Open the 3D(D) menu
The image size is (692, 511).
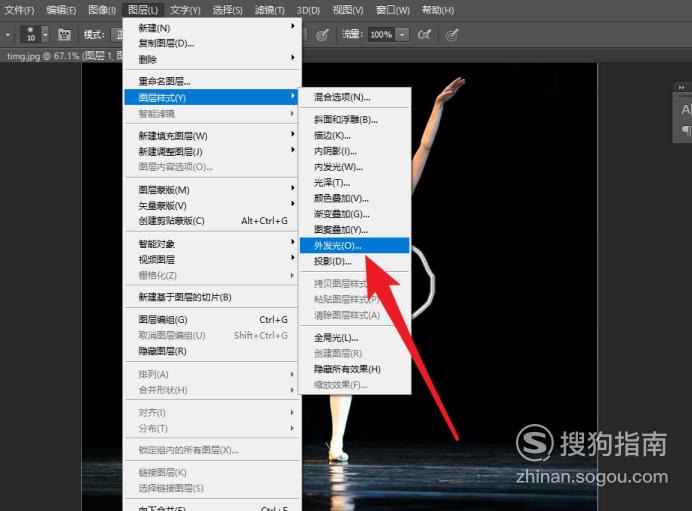click(x=308, y=10)
